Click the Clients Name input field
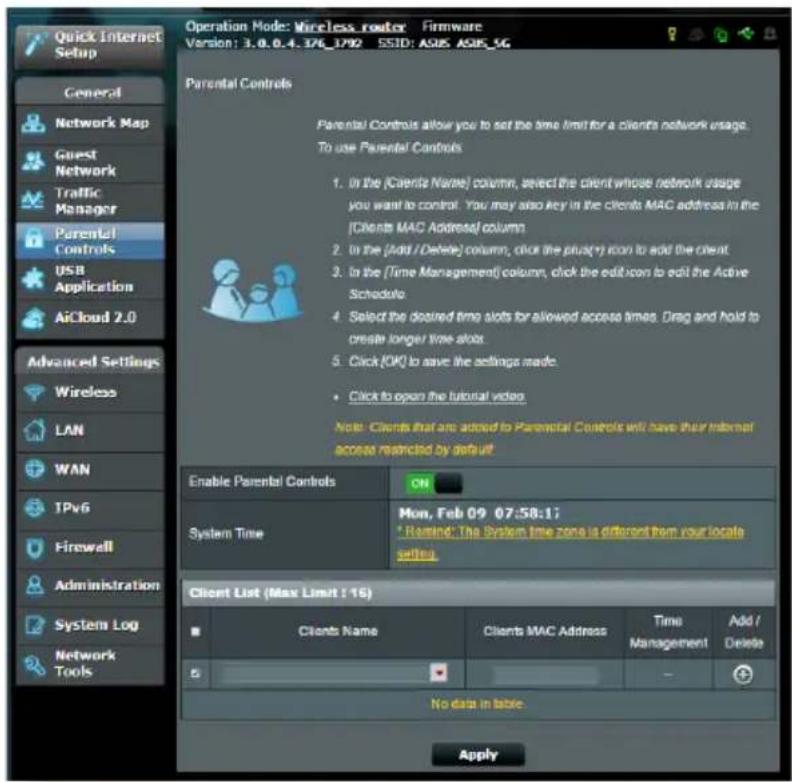This screenshot has height=782, width=792. pos(326,673)
